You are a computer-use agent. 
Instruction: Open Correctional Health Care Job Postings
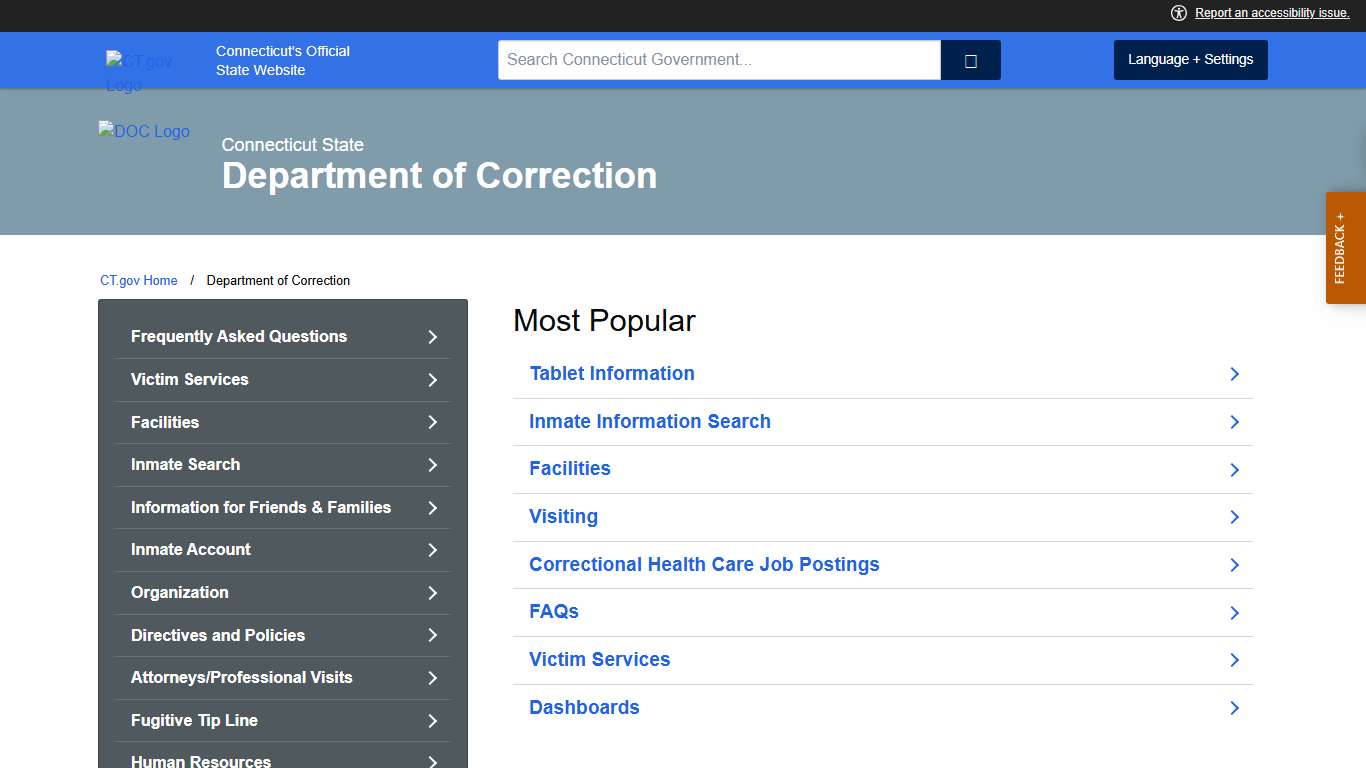[x=704, y=564]
